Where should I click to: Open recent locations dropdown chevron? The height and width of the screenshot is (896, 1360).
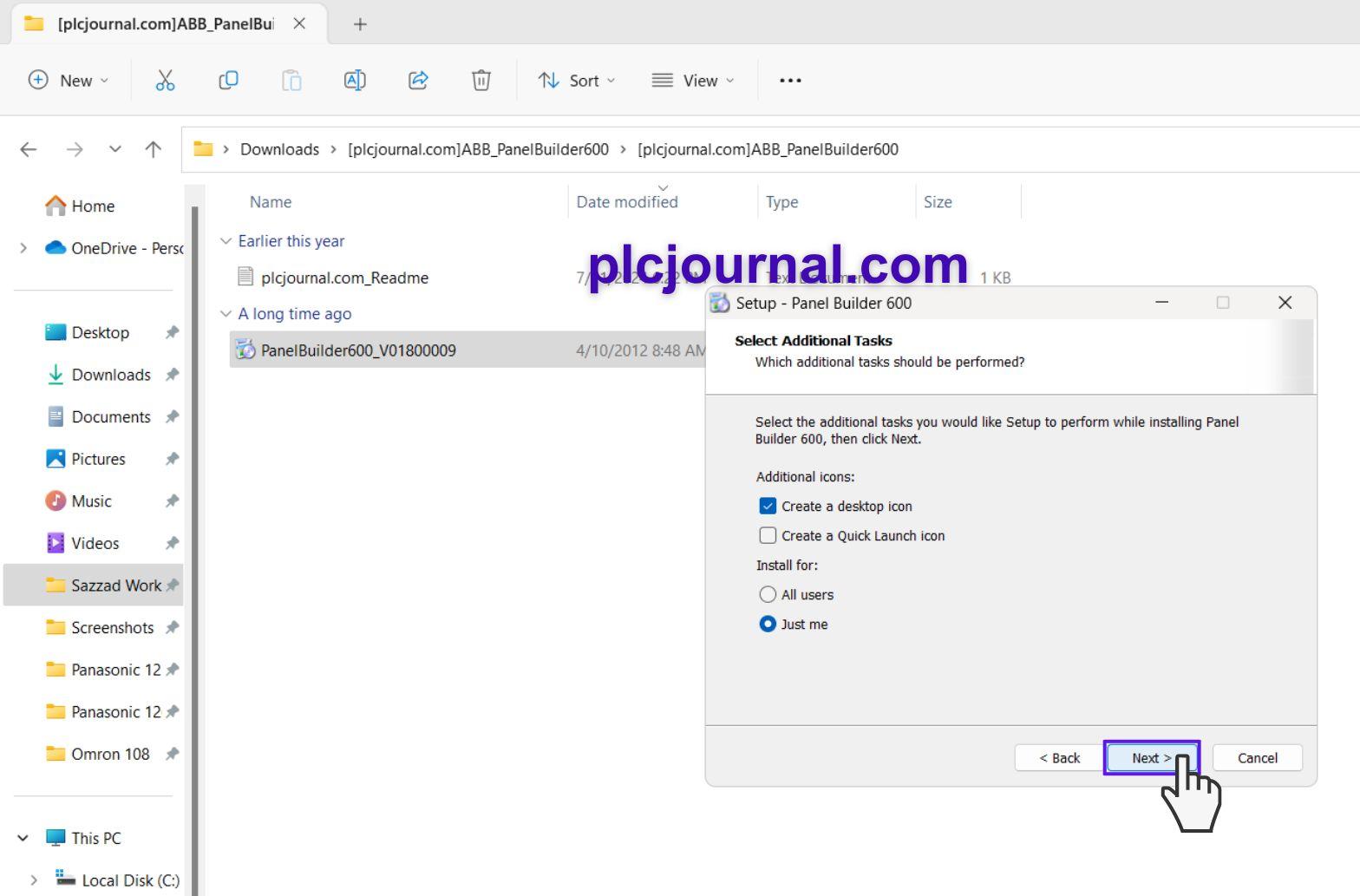coord(114,149)
